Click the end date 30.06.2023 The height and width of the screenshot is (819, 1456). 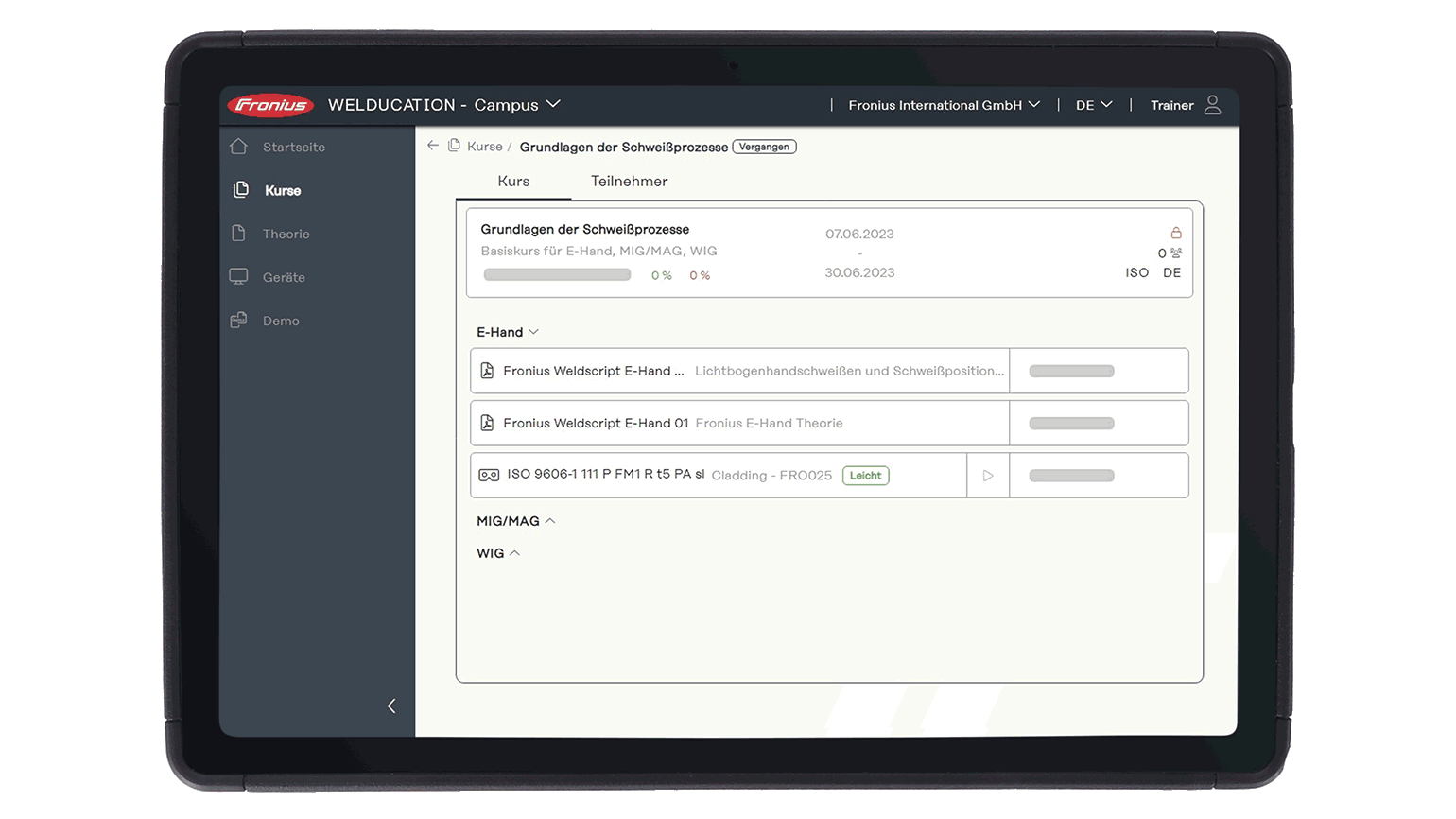859,272
